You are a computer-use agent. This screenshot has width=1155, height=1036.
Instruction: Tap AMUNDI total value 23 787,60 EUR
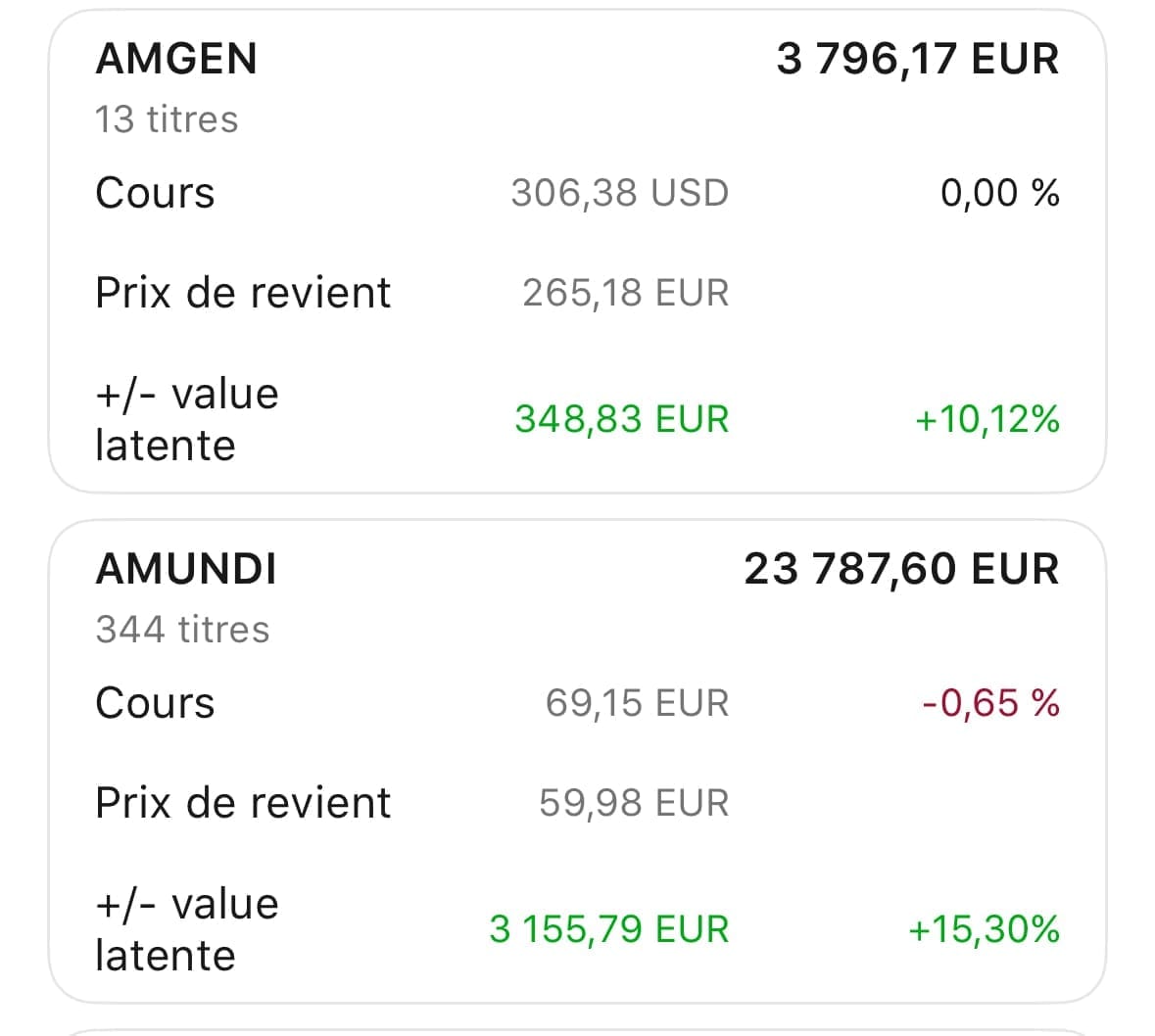[x=901, y=569]
